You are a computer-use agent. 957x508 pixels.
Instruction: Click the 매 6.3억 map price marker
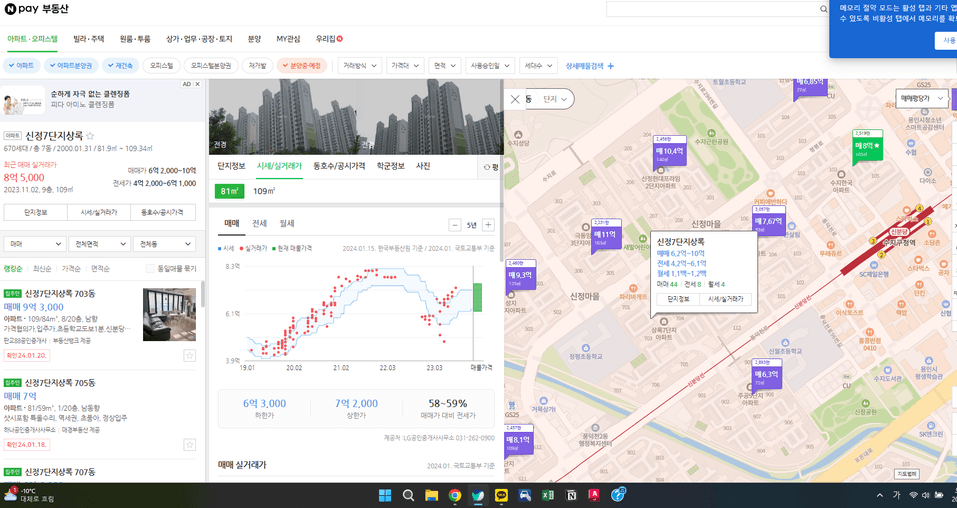(x=767, y=374)
